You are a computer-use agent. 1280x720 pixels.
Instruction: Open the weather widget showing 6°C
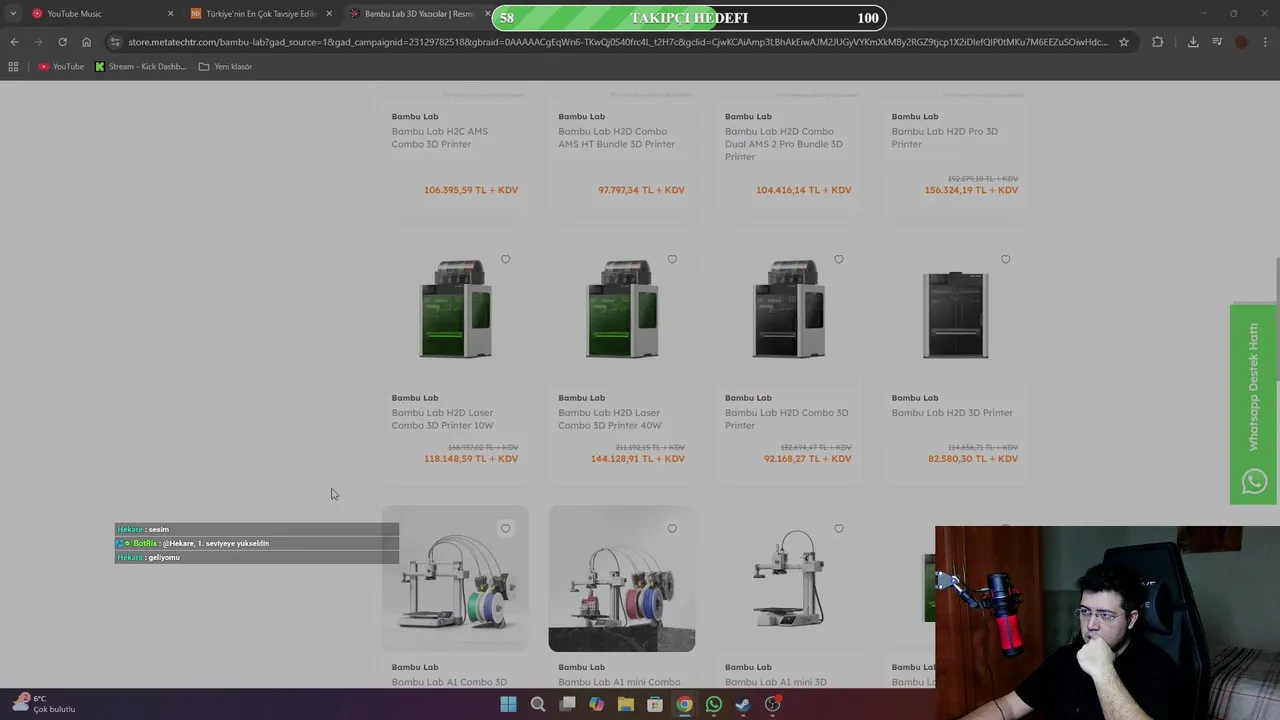point(45,703)
